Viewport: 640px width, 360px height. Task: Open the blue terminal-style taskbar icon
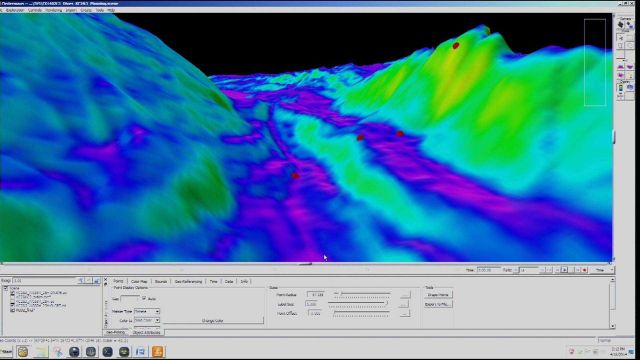tap(107, 351)
